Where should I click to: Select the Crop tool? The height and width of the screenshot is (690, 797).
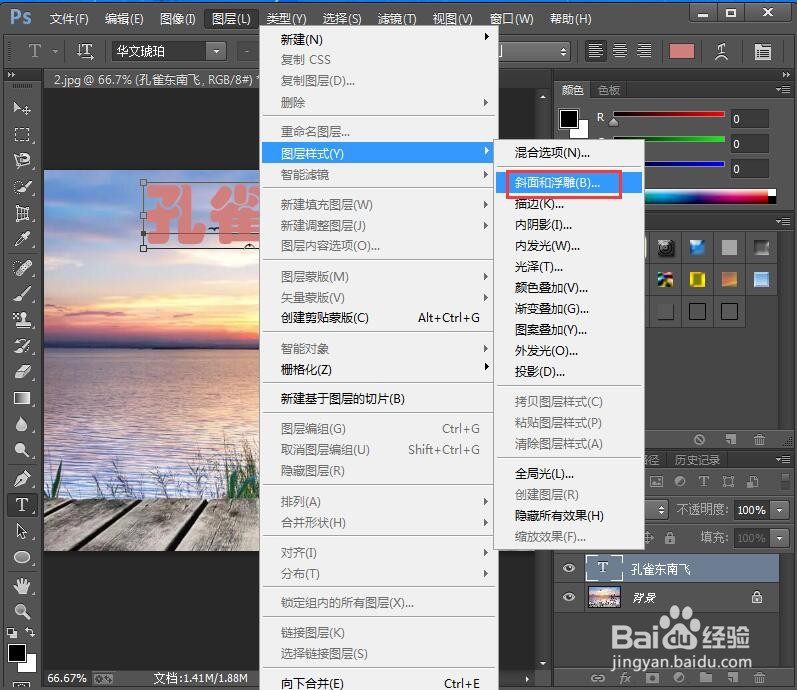(x=21, y=213)
